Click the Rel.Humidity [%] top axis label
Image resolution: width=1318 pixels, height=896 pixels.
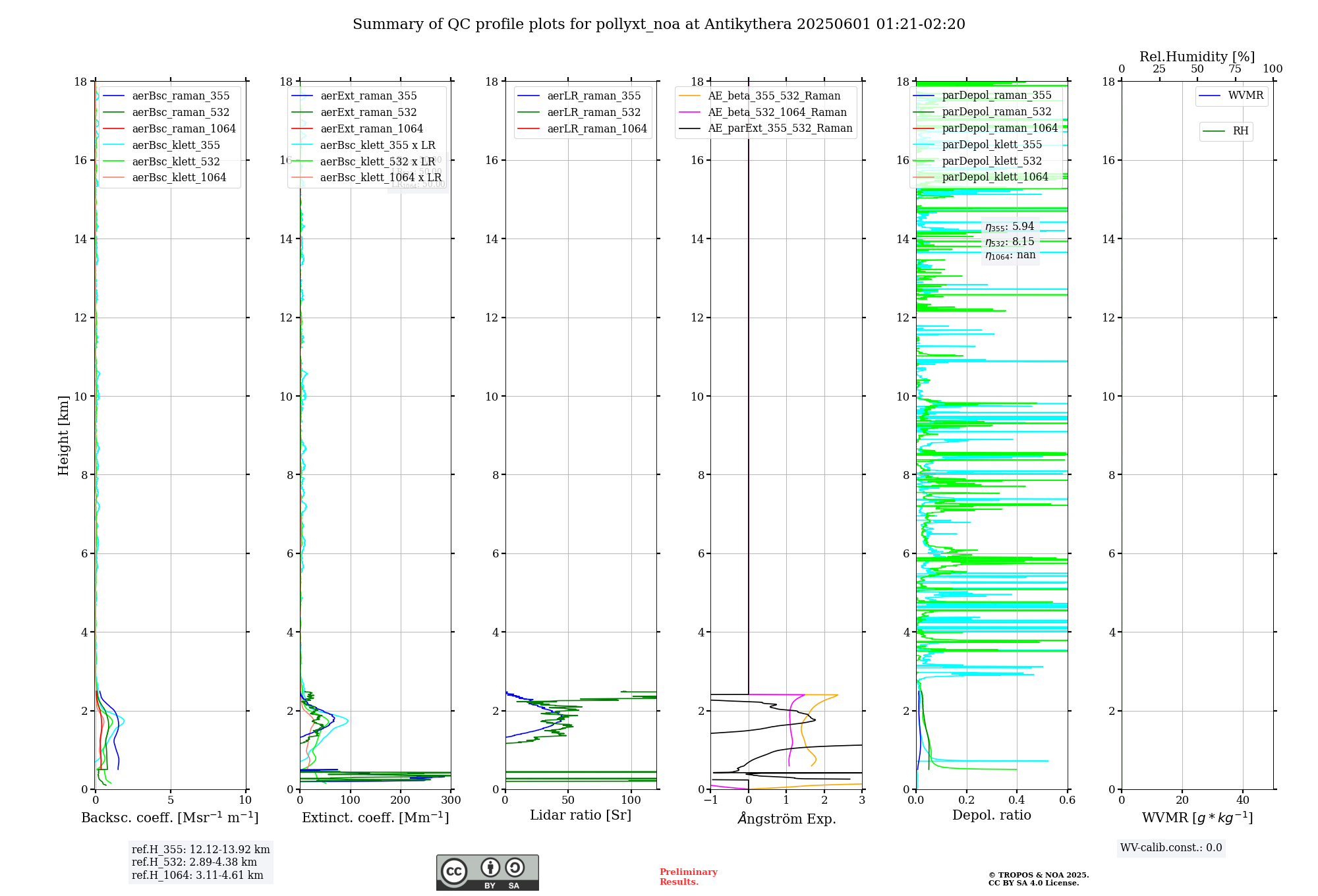point(1197,57)
